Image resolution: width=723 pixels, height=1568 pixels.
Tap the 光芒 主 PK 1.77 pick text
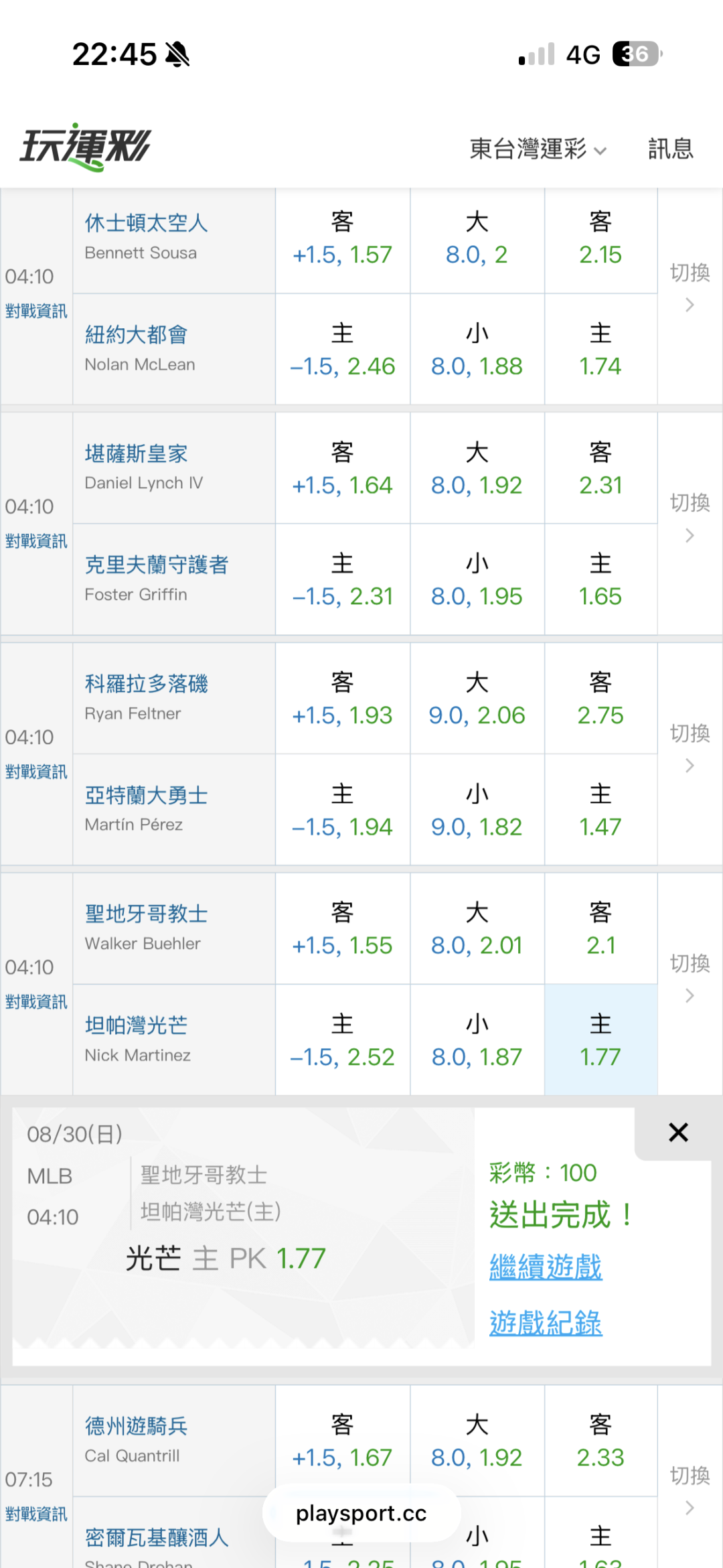pos(226,1259)
